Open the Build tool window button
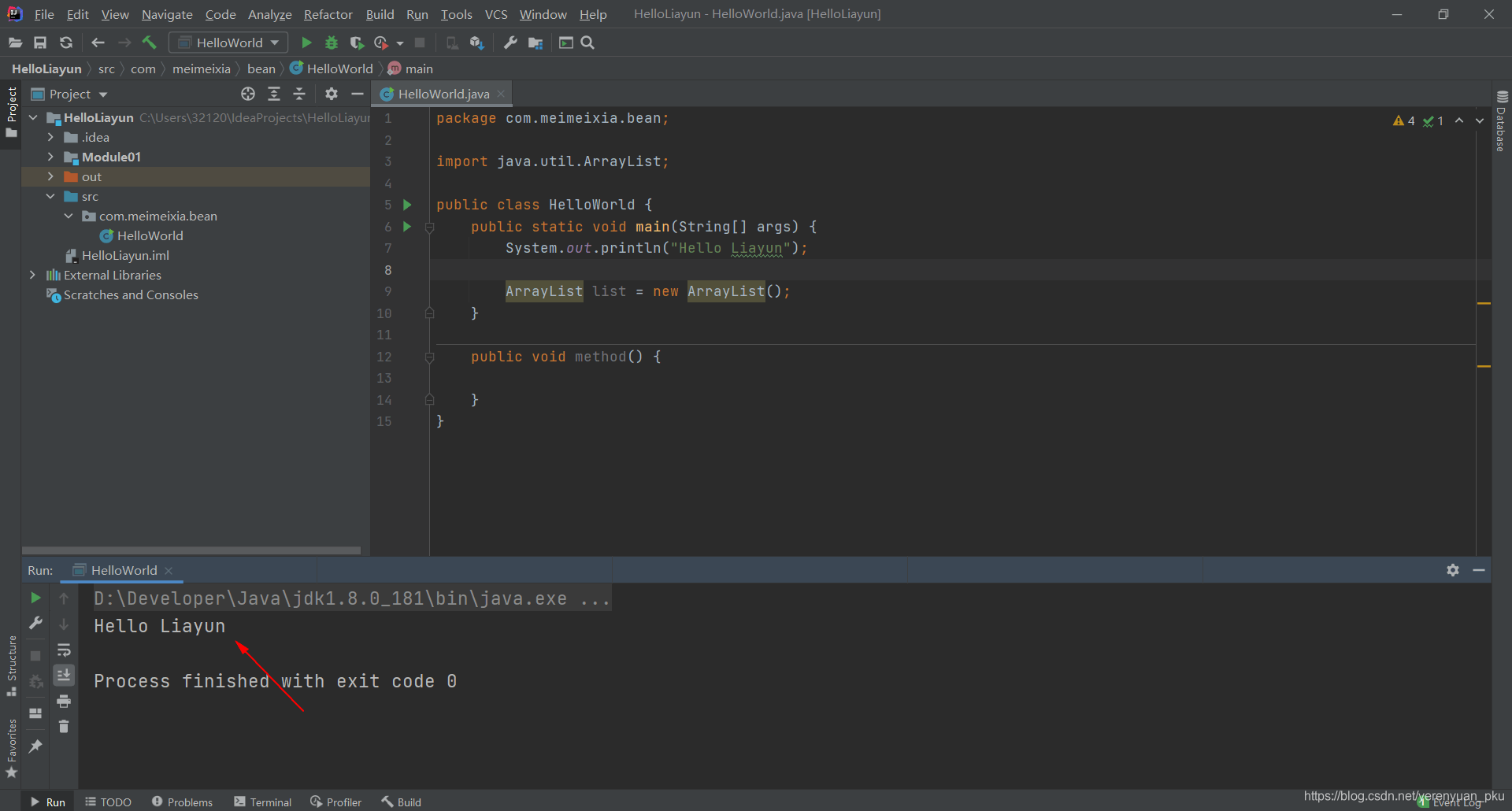This screenshot has width=1512, height=811. tap(402, 802)
